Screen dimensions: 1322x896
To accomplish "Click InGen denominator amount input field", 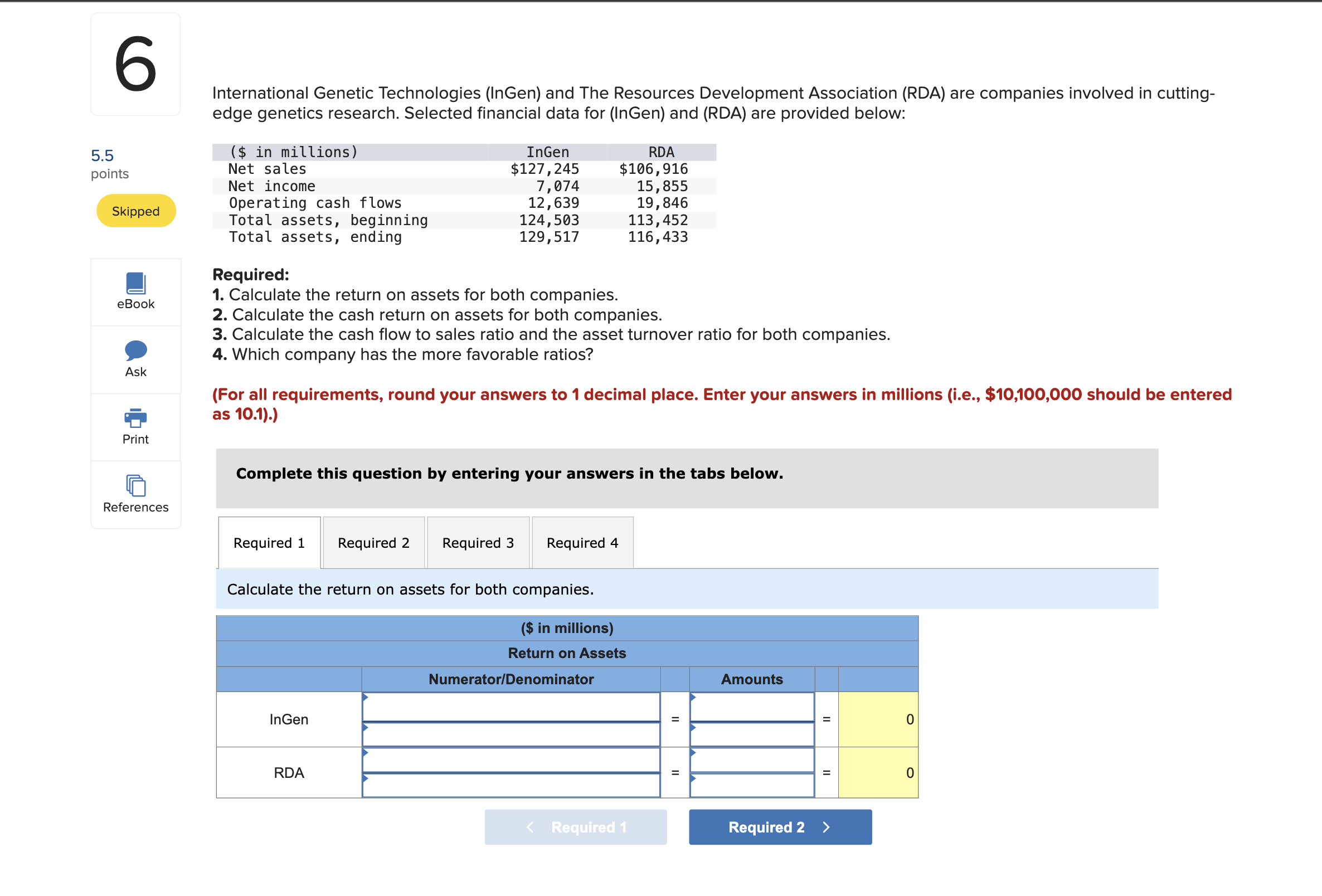I will pos(751,734).
